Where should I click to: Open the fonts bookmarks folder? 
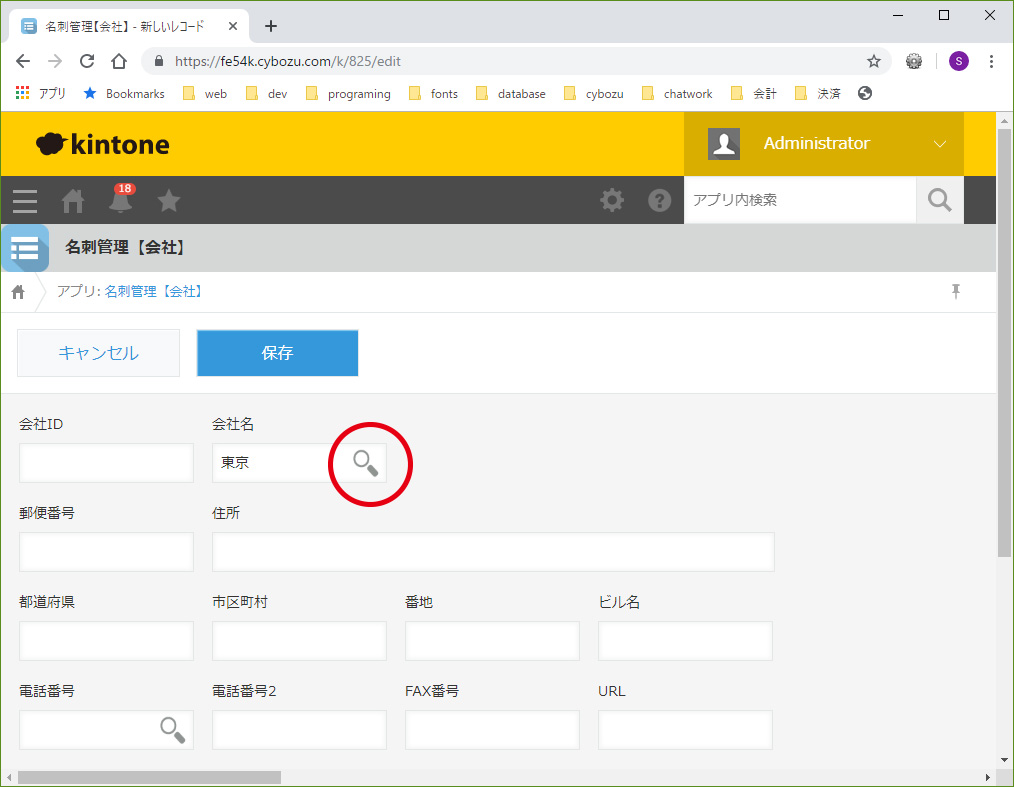pos(433,94)
